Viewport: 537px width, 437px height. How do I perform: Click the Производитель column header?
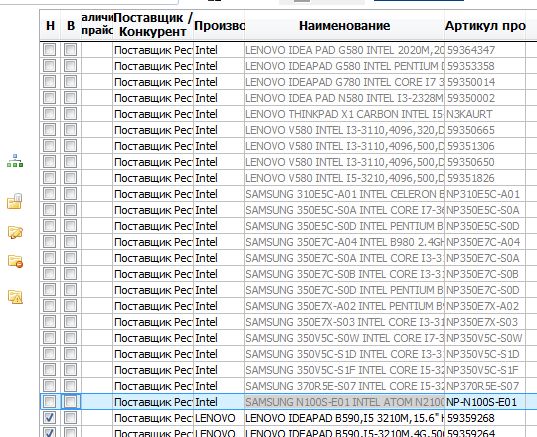[219, 26]
